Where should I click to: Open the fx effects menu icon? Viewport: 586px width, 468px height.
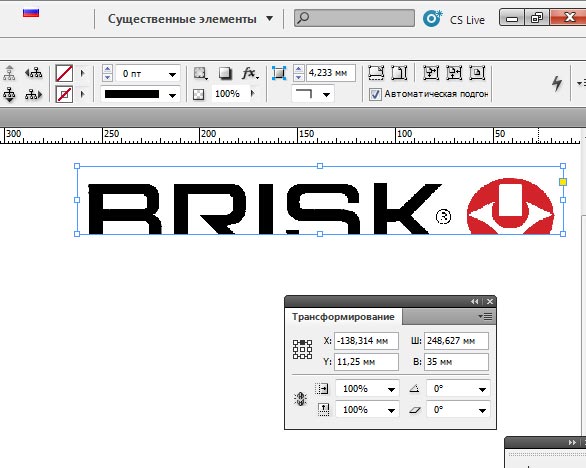(x=250, y=73)
